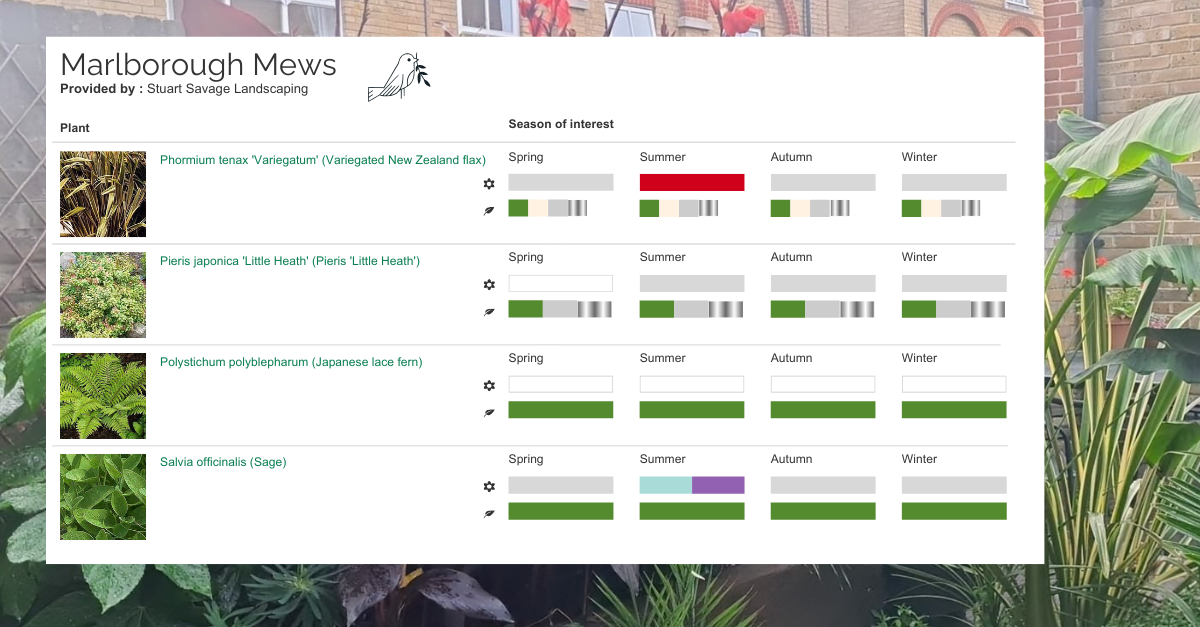Click 'Winter' label in Polystichum row
This screenshot has width=1200, height=627.
coord(920,358)
